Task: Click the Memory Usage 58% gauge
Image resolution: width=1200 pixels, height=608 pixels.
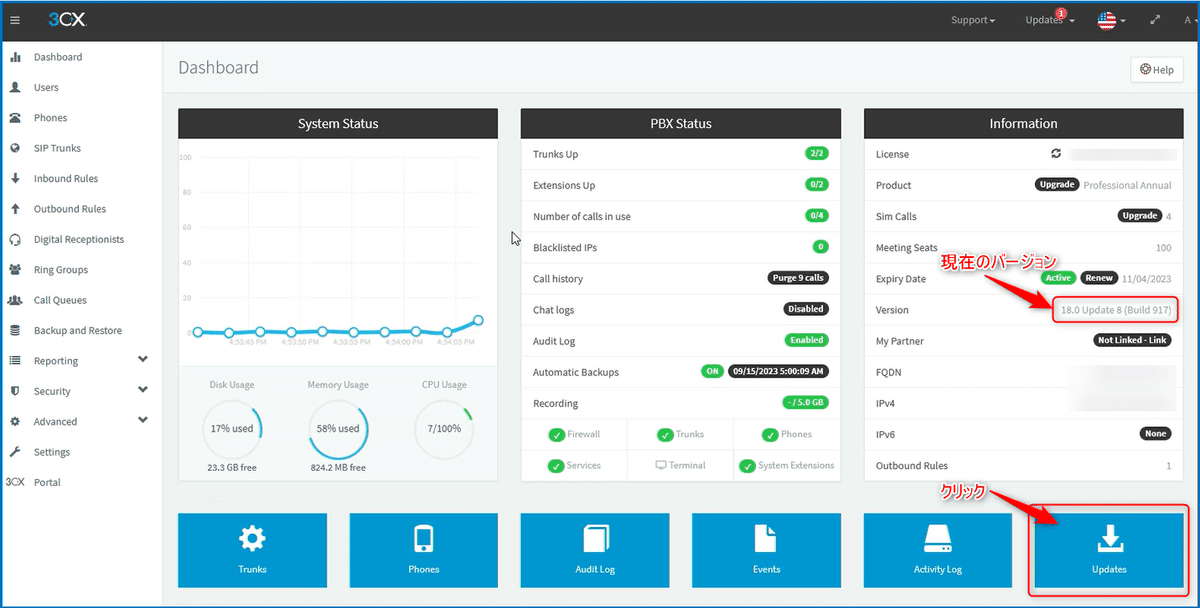Action: click(337, 428)
